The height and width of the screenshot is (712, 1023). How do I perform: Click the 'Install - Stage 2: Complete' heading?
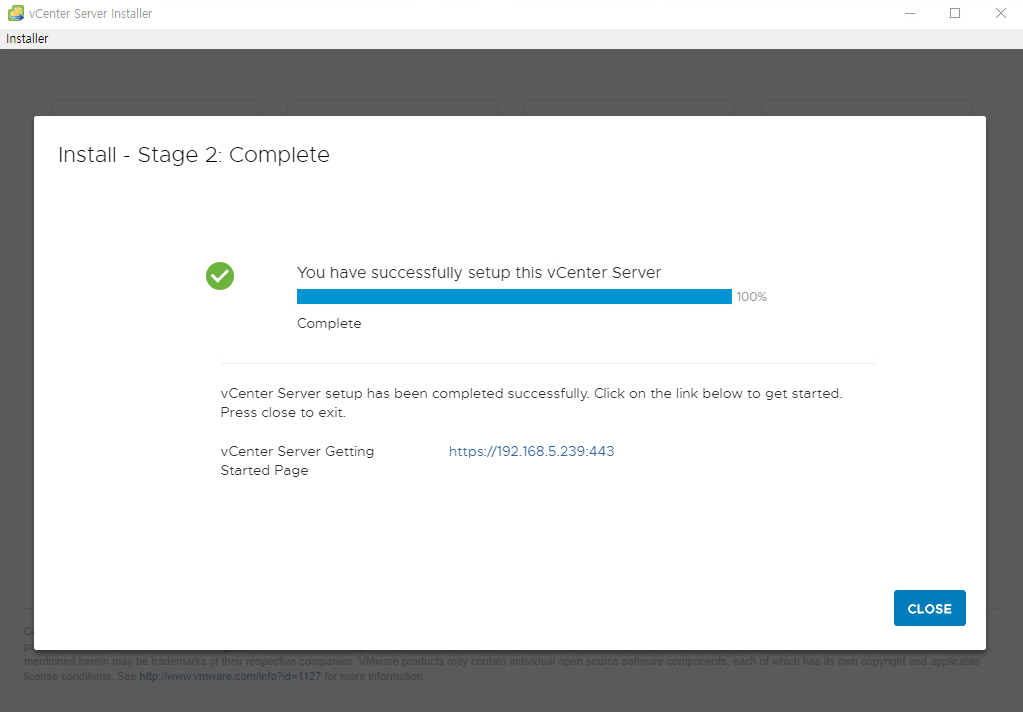(x=194, y=155)
